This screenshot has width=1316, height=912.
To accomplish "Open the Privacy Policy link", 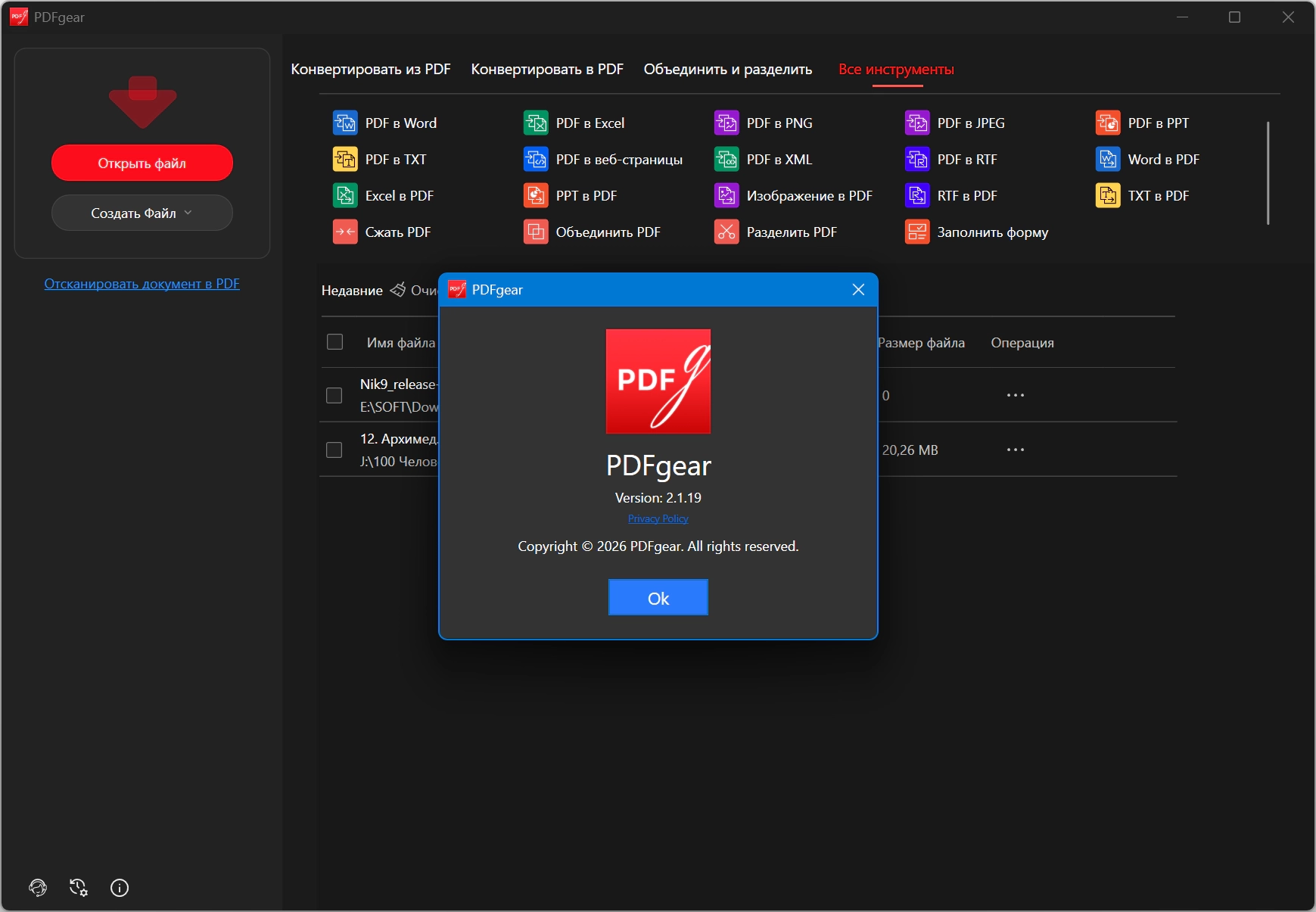I will pos(658,518).
